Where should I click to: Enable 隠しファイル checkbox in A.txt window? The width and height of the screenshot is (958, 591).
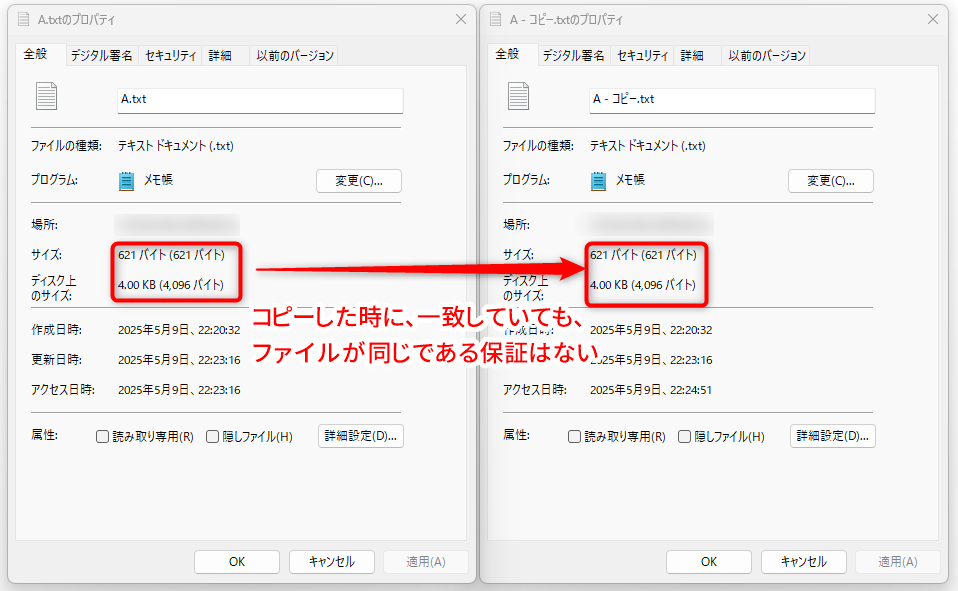click(x=212, y=436)
